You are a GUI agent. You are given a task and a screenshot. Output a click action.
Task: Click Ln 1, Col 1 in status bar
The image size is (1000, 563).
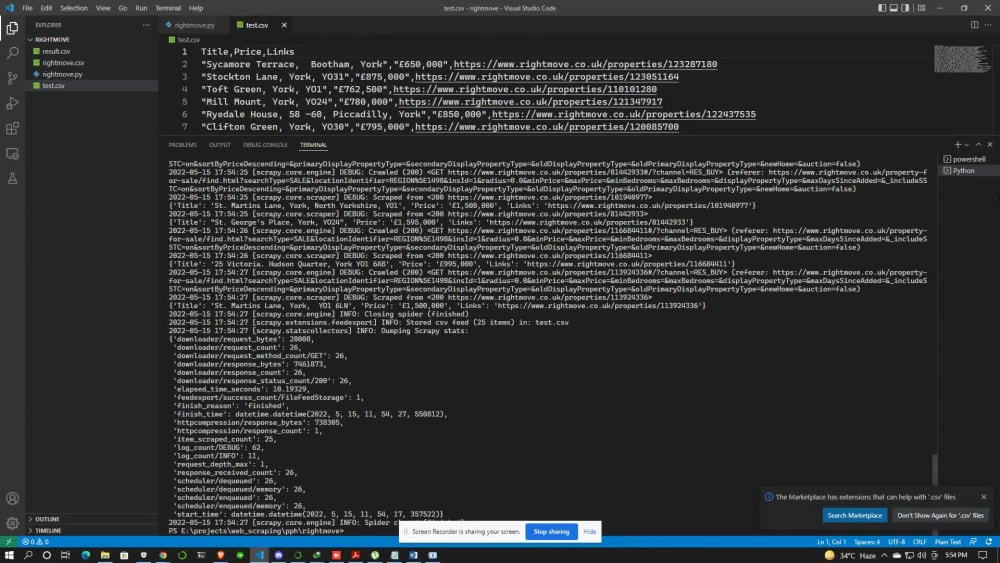point(831,542)
